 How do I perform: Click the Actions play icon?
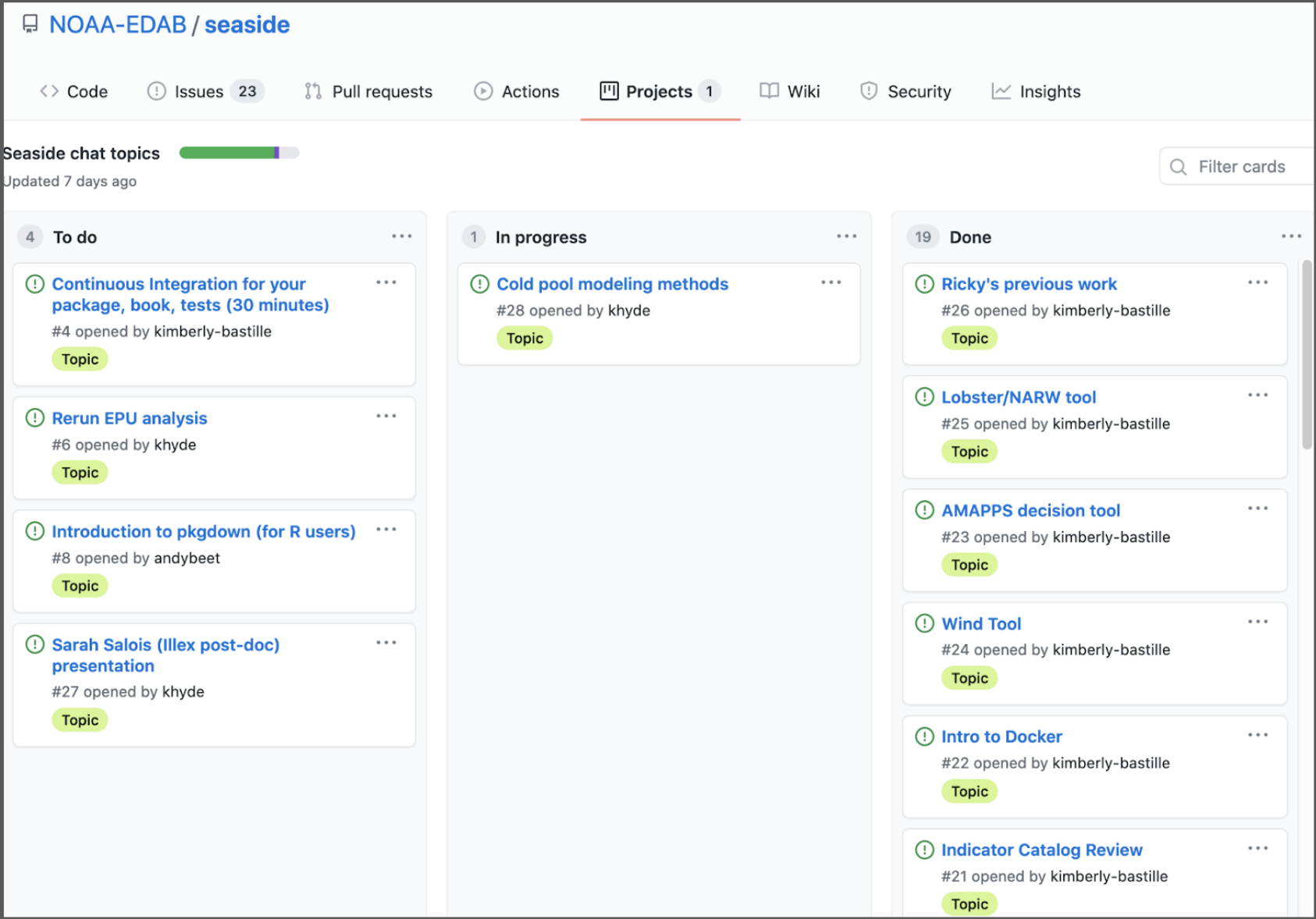point(483,91)
